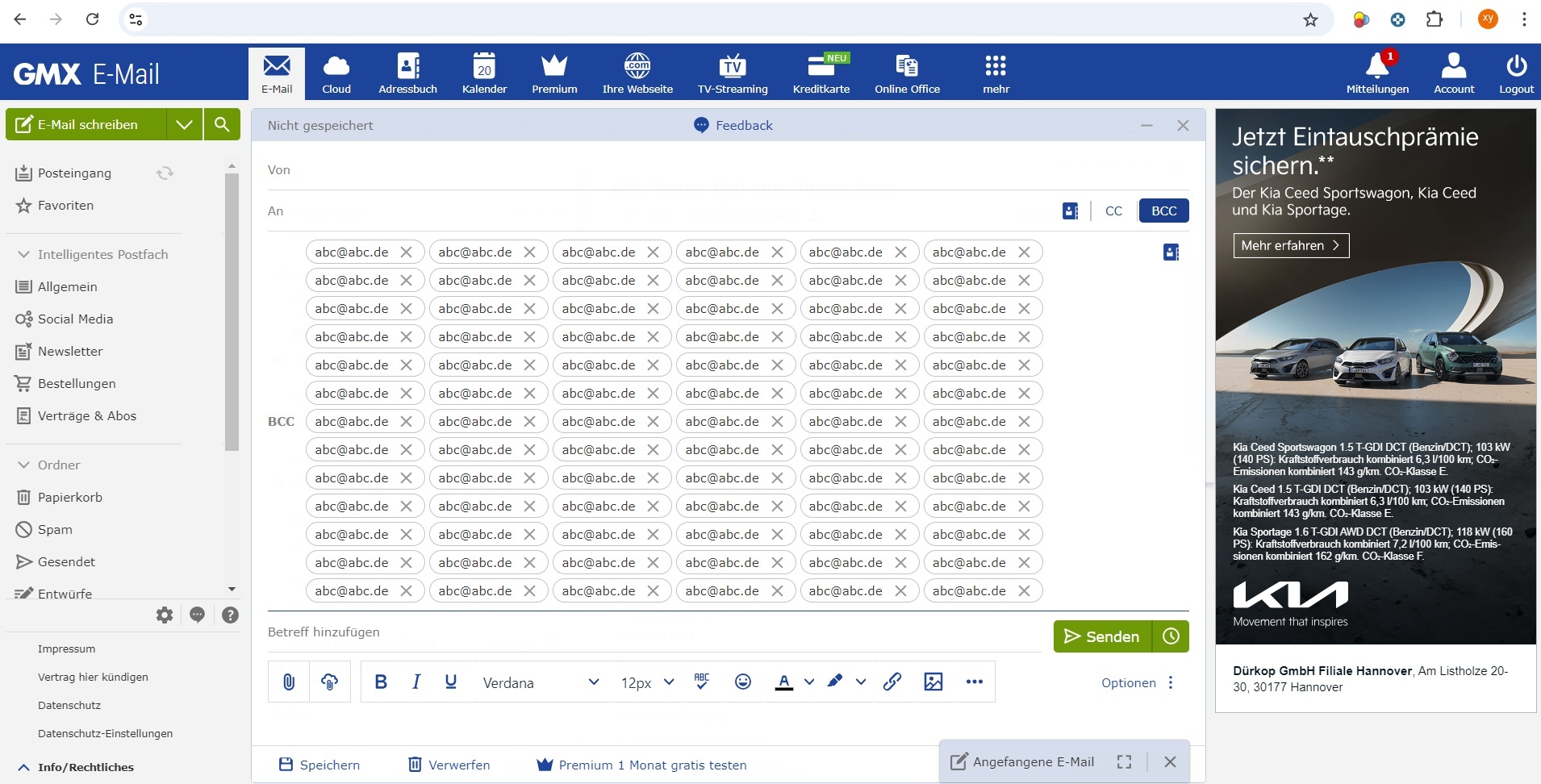Open address book icon for BCC field
This screenshot has width=1541, height=784.
point(1171,252)
